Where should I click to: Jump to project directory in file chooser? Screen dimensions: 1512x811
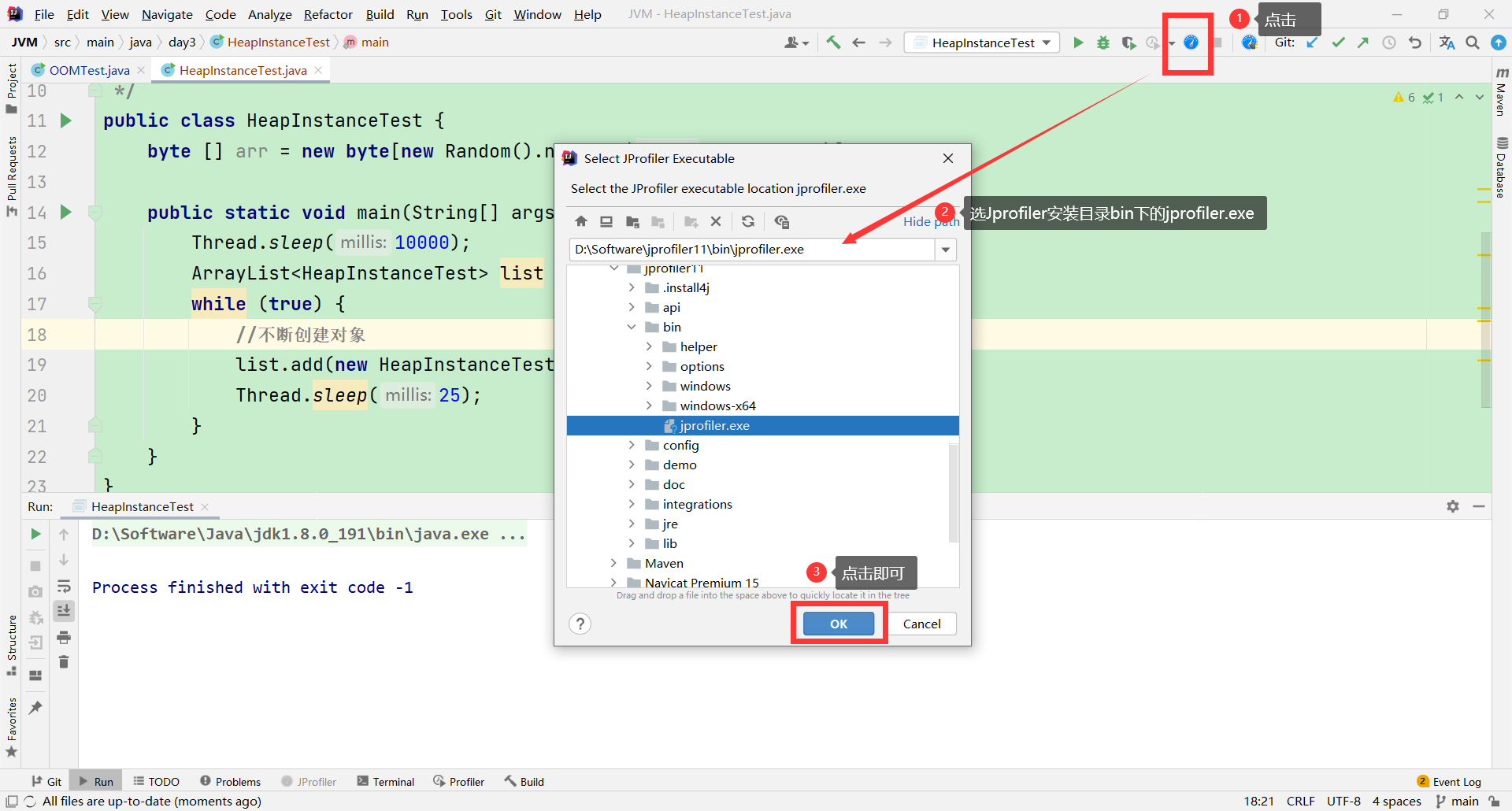pos(632,222)
